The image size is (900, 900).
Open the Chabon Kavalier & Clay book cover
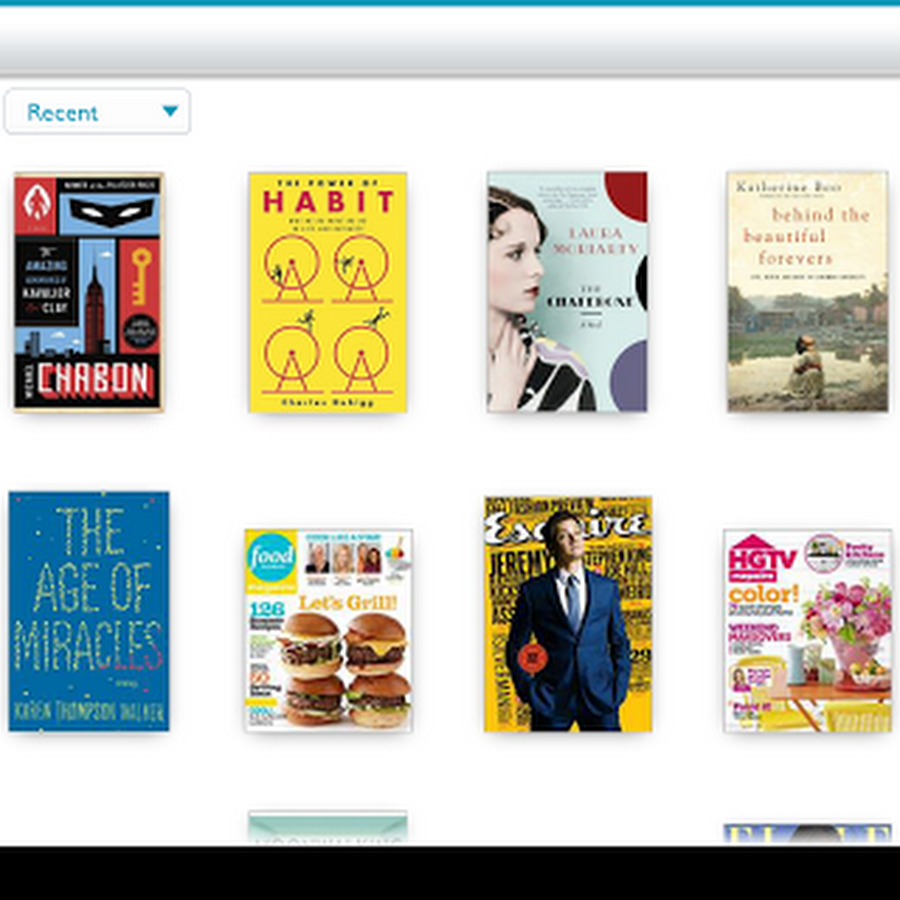pyautogui.click(x=88, y=292)
